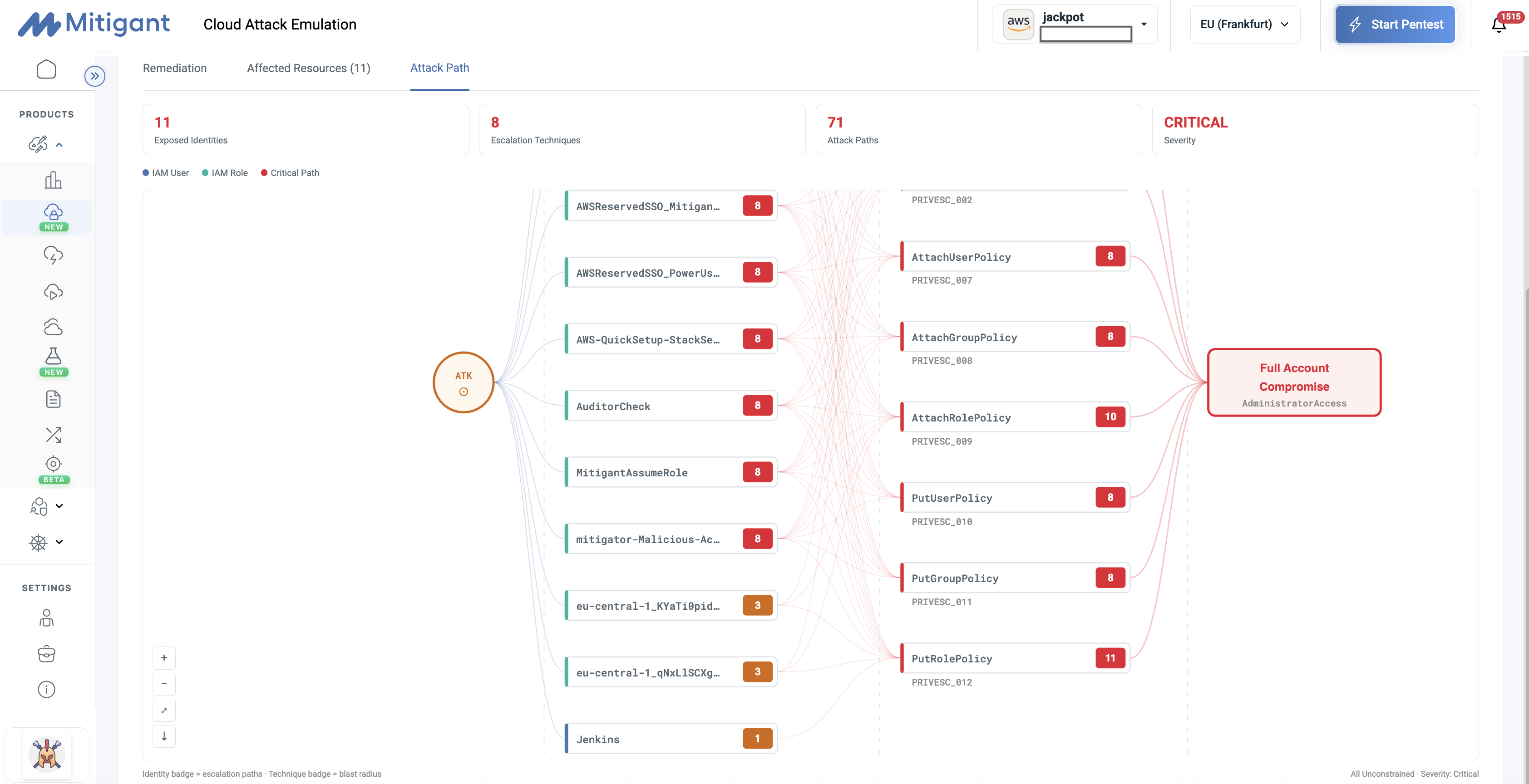Screen dimensions: 1529x784
Task: Toggle the Critical Path legend item
Action: [290, 172]
